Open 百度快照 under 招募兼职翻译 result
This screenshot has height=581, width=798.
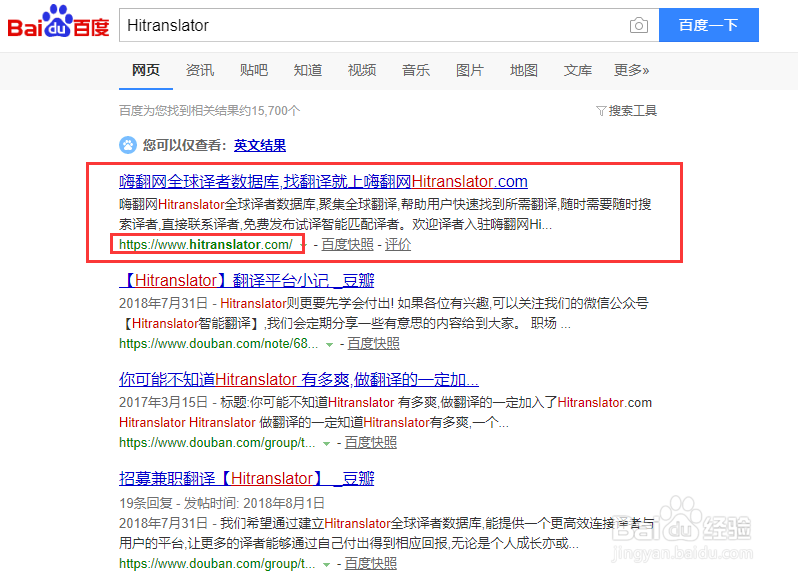click(370, 564)
